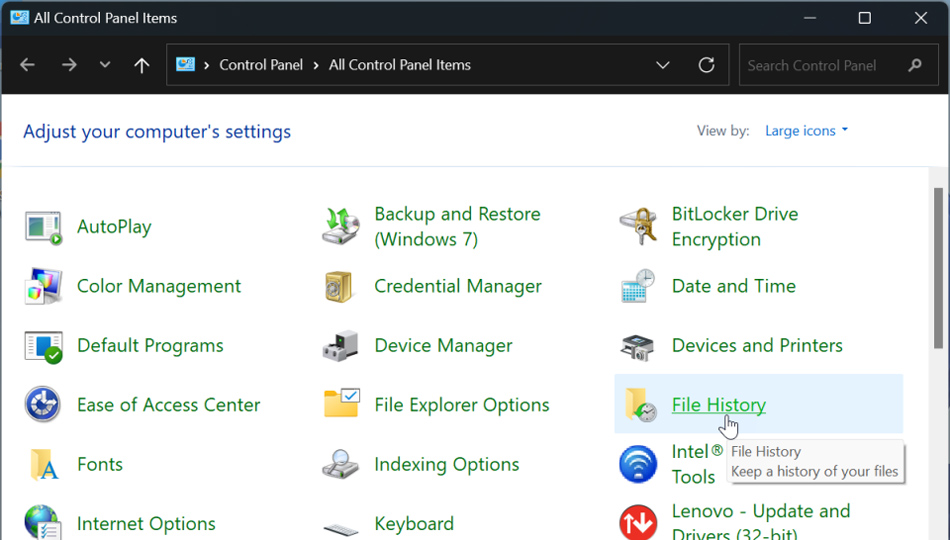Click the Search Control Panel field

[822, 65]
